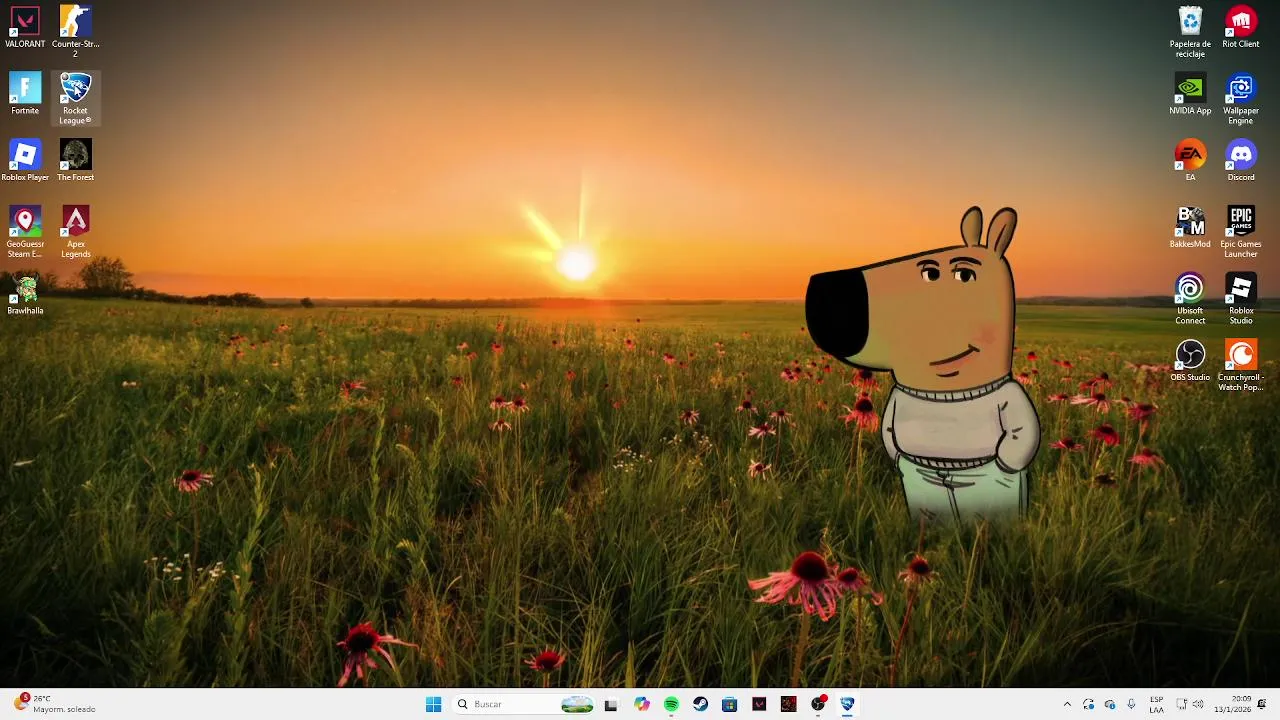Select the Riot Client desktop icon

[x=1241, y=28]
